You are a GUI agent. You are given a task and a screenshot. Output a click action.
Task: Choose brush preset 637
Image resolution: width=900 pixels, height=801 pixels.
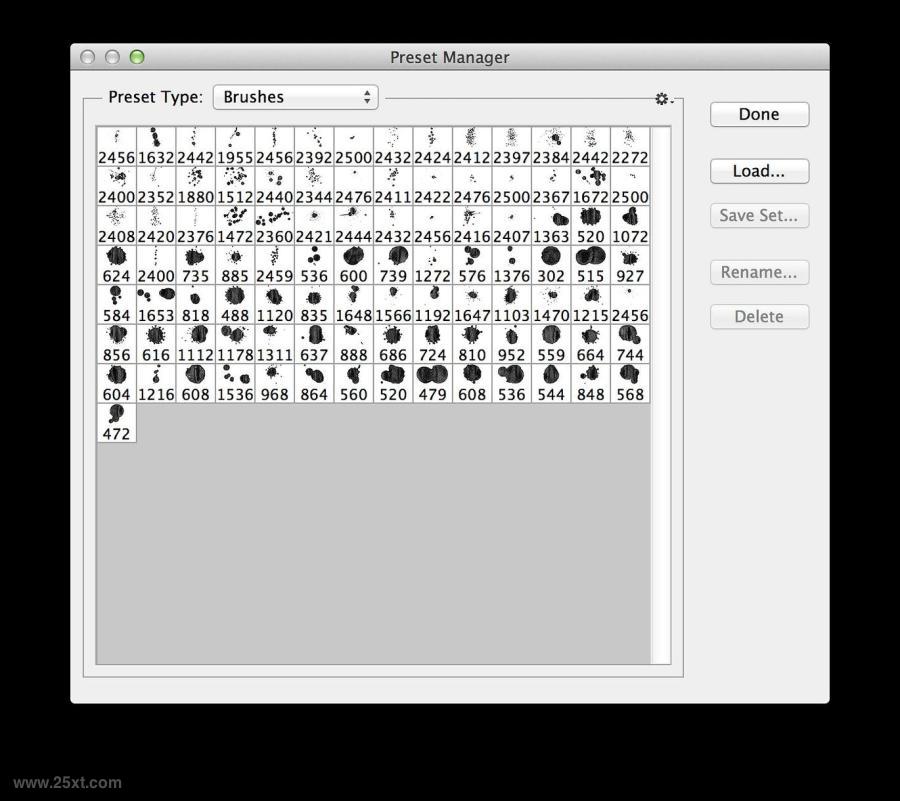[x=314, y=345]
